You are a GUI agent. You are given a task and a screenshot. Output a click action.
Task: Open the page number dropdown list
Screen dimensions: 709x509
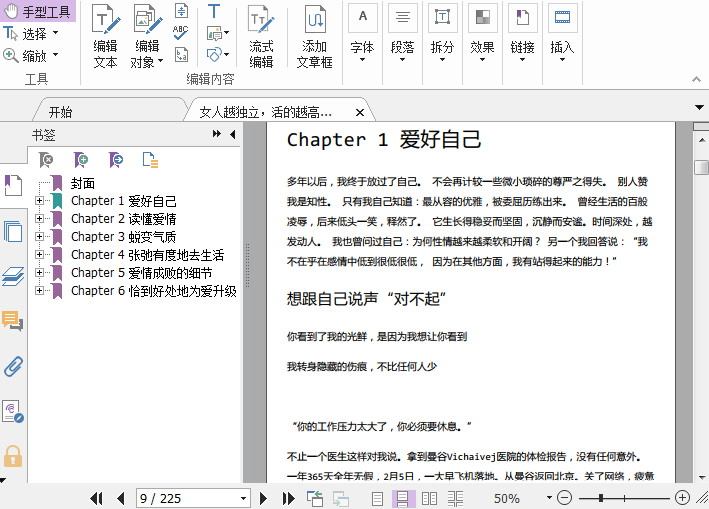click(243, 498)
